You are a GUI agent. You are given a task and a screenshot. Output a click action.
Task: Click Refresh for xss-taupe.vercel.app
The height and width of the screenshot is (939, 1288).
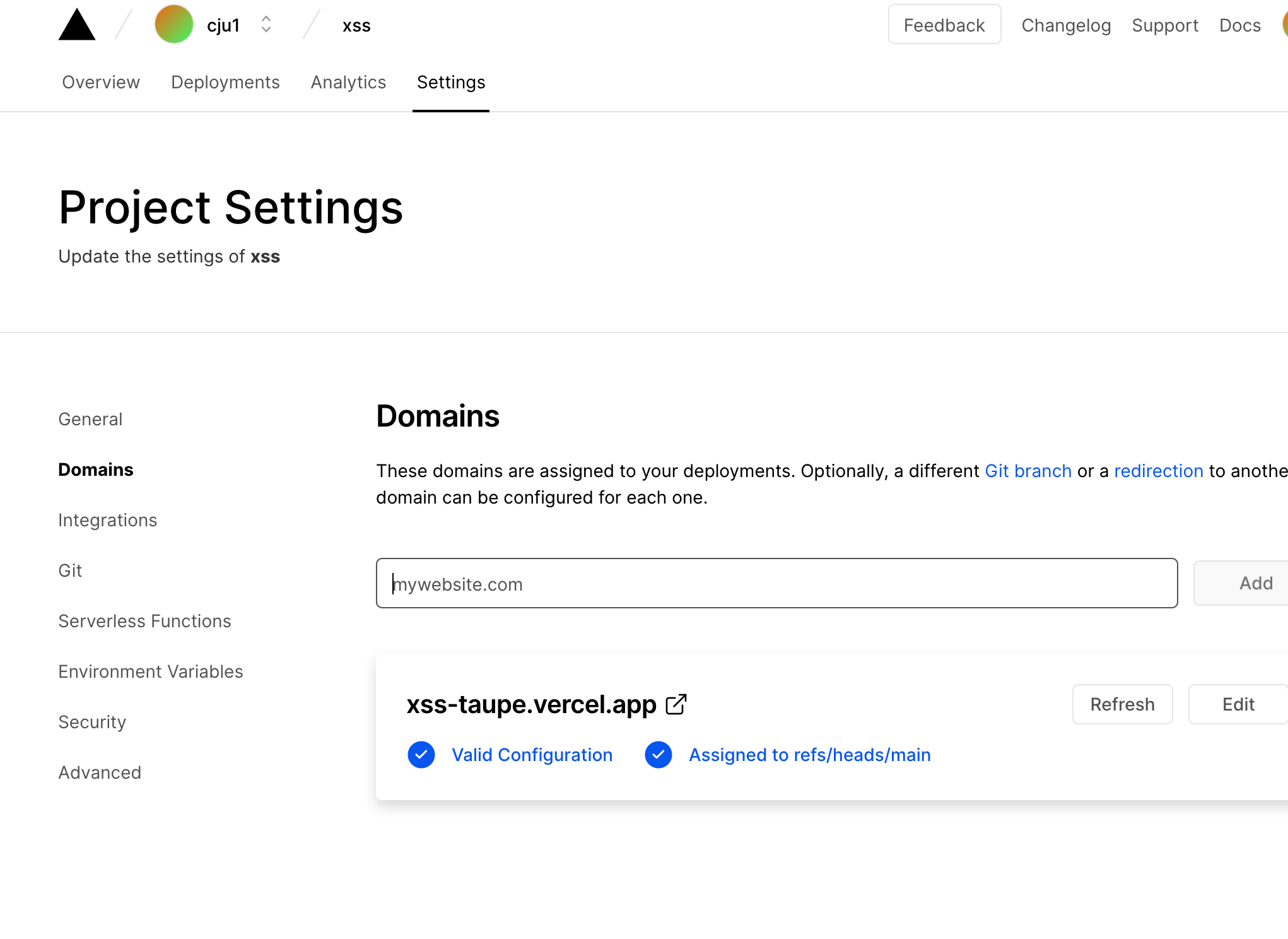click(x=1122, y=704)
